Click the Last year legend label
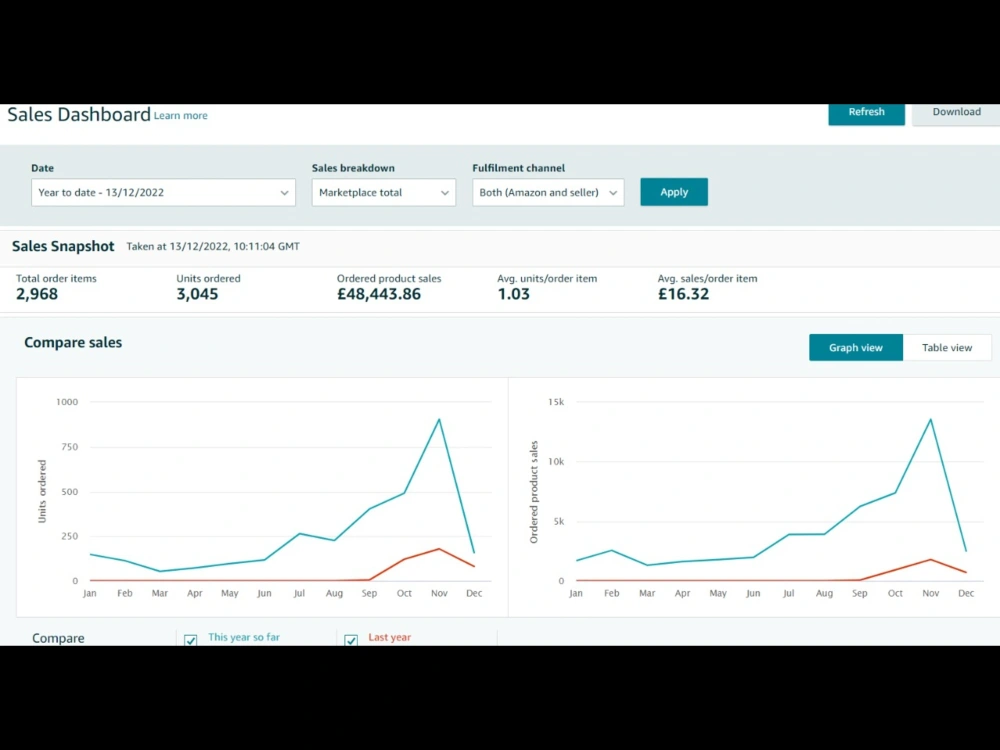The height and width of the screenshot is (750, 1000). click(390, 637)
